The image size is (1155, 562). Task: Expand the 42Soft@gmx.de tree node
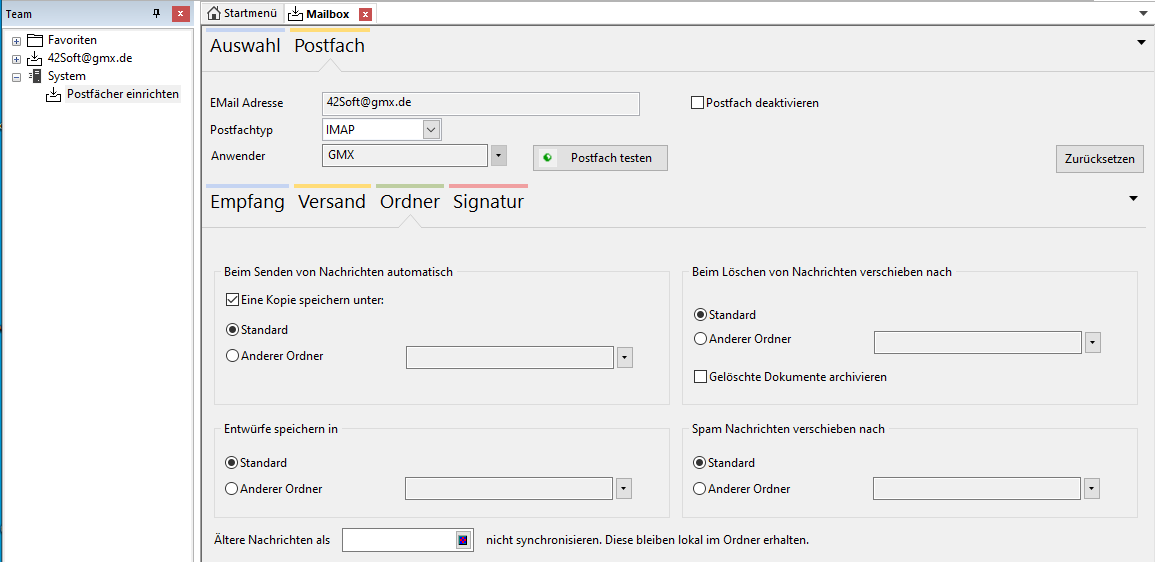(x=16, y=59)
